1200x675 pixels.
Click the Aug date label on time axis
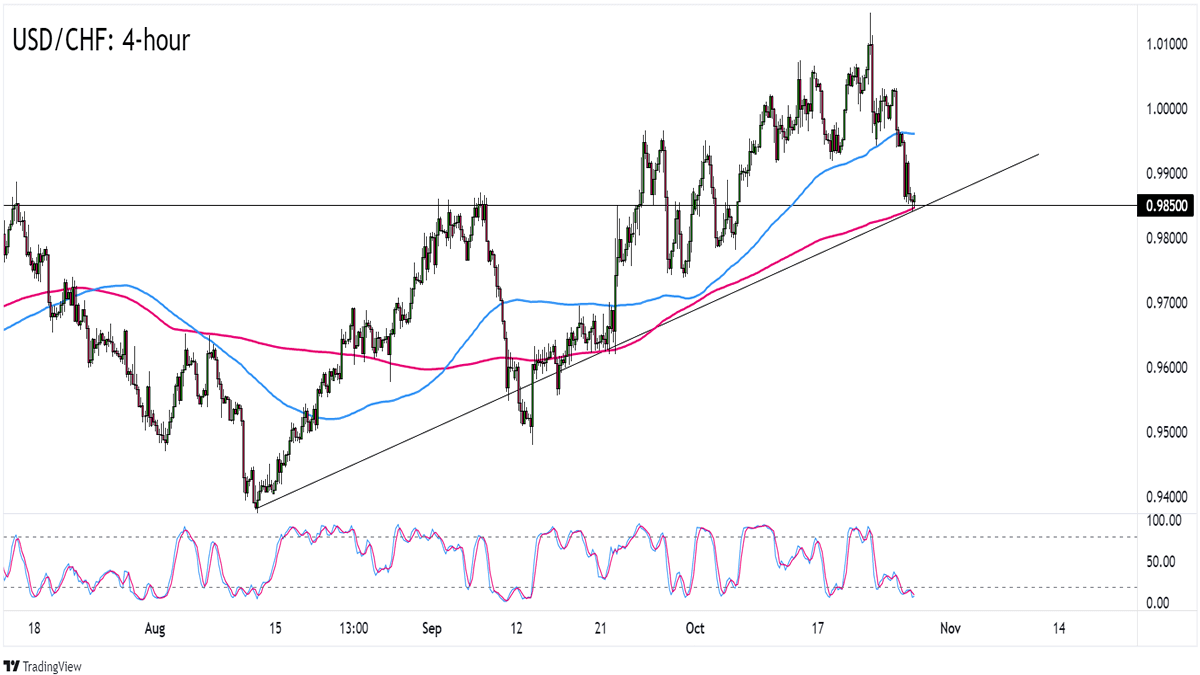tap(154, 629)
